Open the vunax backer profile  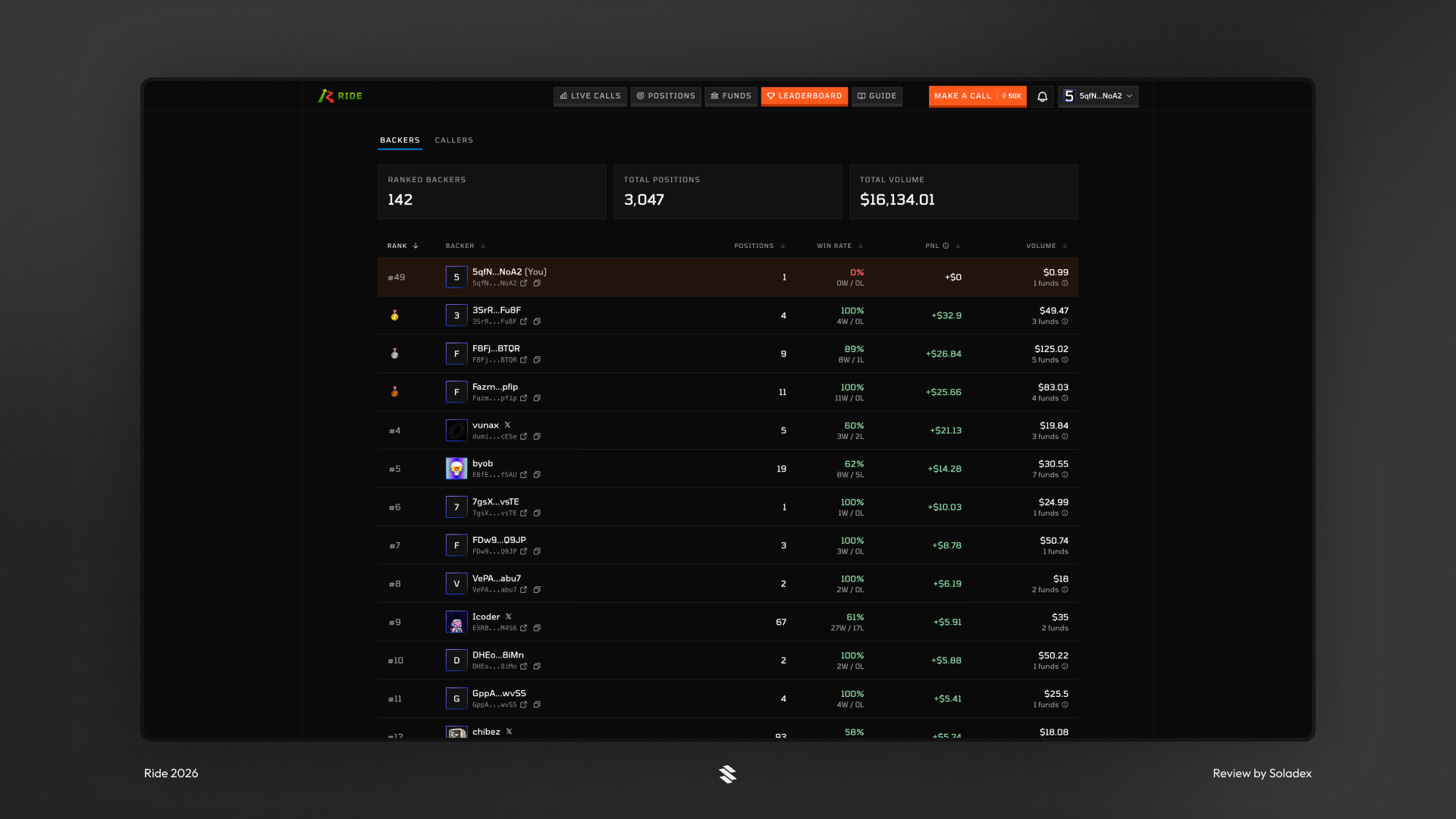pyautogui.click(x=485, y=425)
